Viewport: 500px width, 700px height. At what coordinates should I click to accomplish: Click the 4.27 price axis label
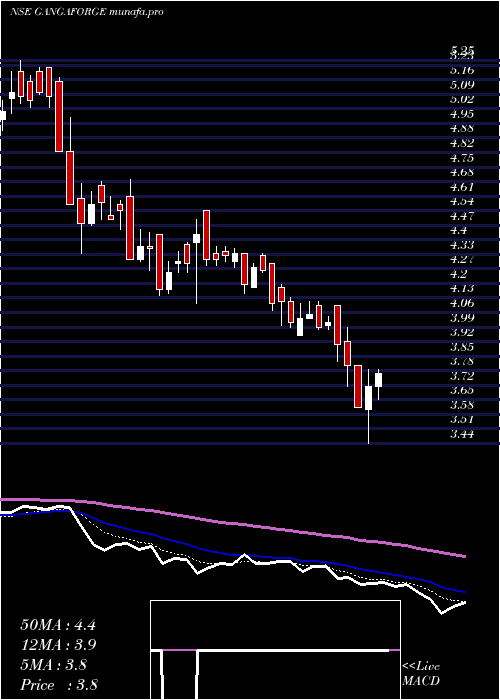click(x=462, y=259)
